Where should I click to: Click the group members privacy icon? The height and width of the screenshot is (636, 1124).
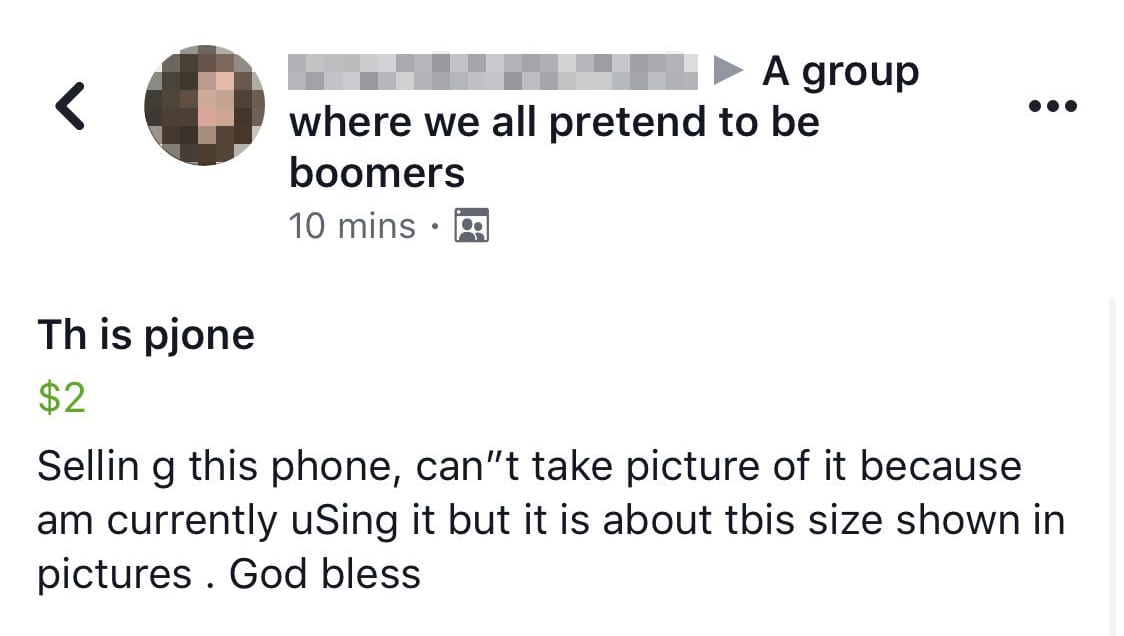pyautogui.click(x=471, y=226)
